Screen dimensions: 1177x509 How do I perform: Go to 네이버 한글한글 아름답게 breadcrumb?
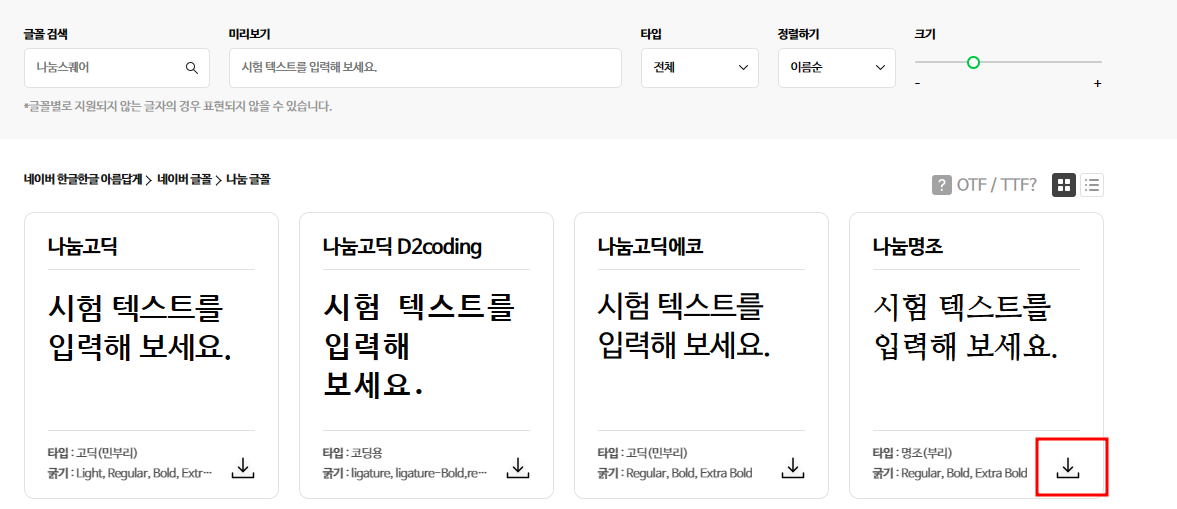(83, 179)
